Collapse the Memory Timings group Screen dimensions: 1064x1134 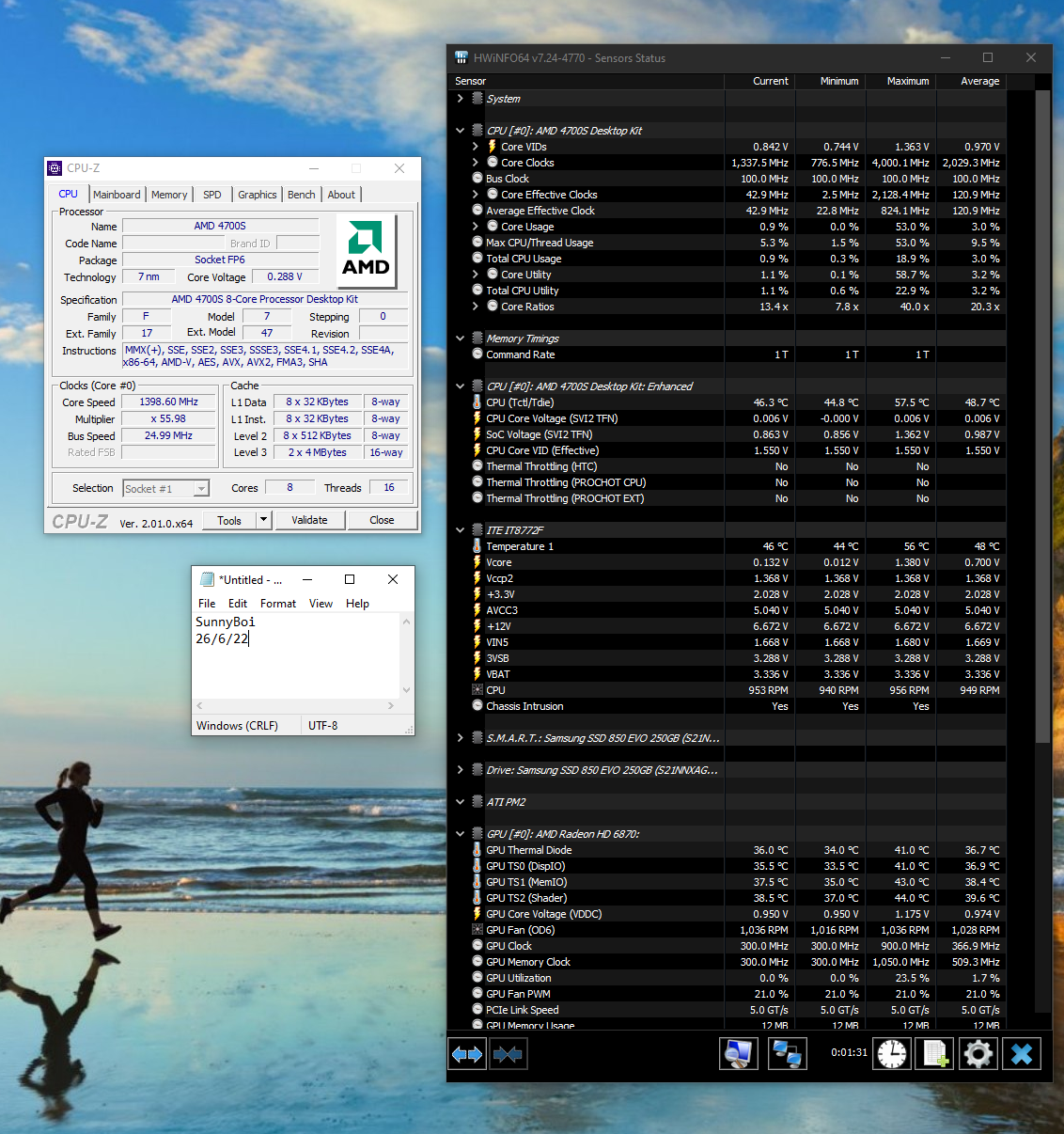click(460, 339)
